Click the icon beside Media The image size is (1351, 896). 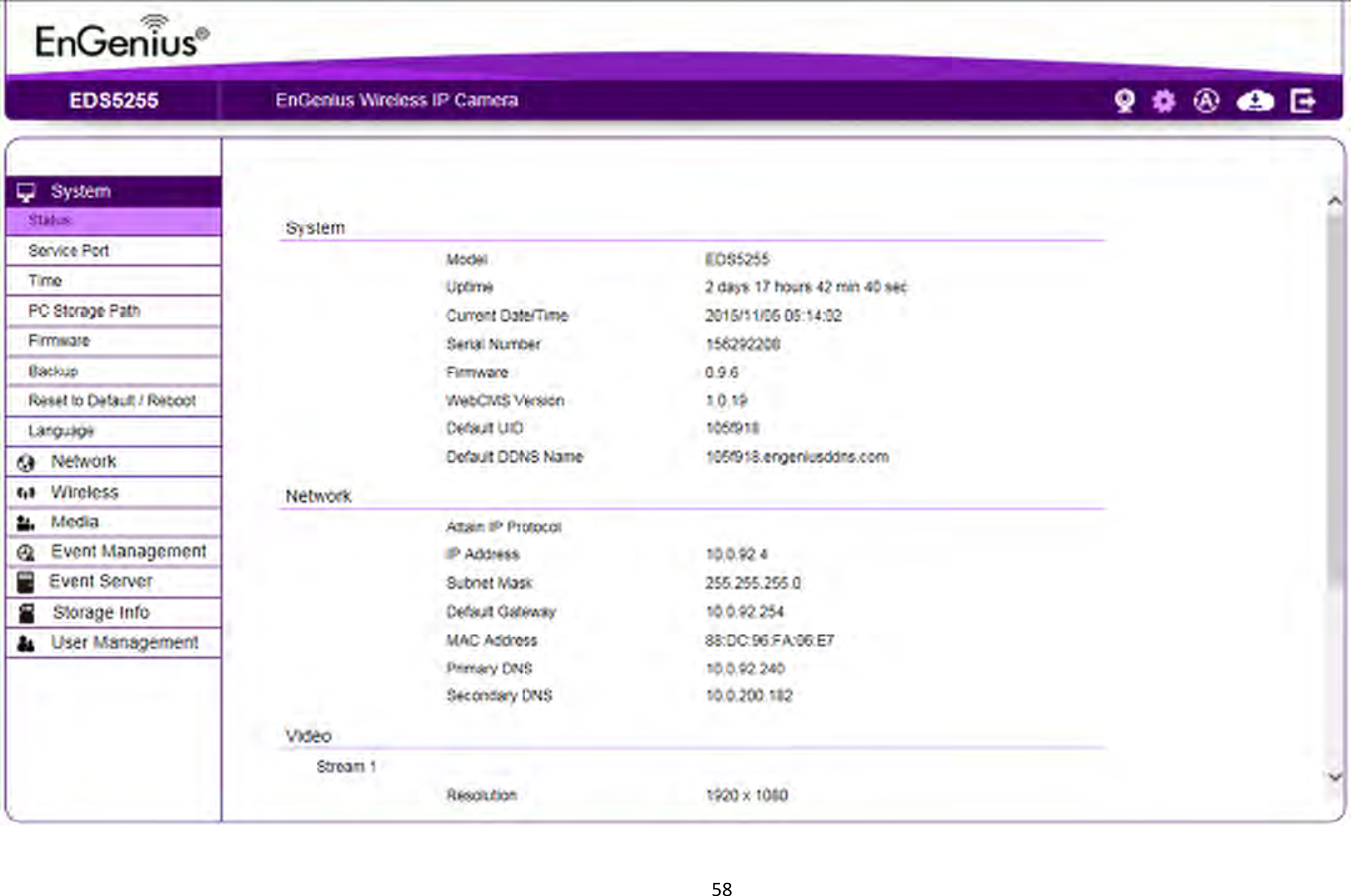click(x=26, y=523)
